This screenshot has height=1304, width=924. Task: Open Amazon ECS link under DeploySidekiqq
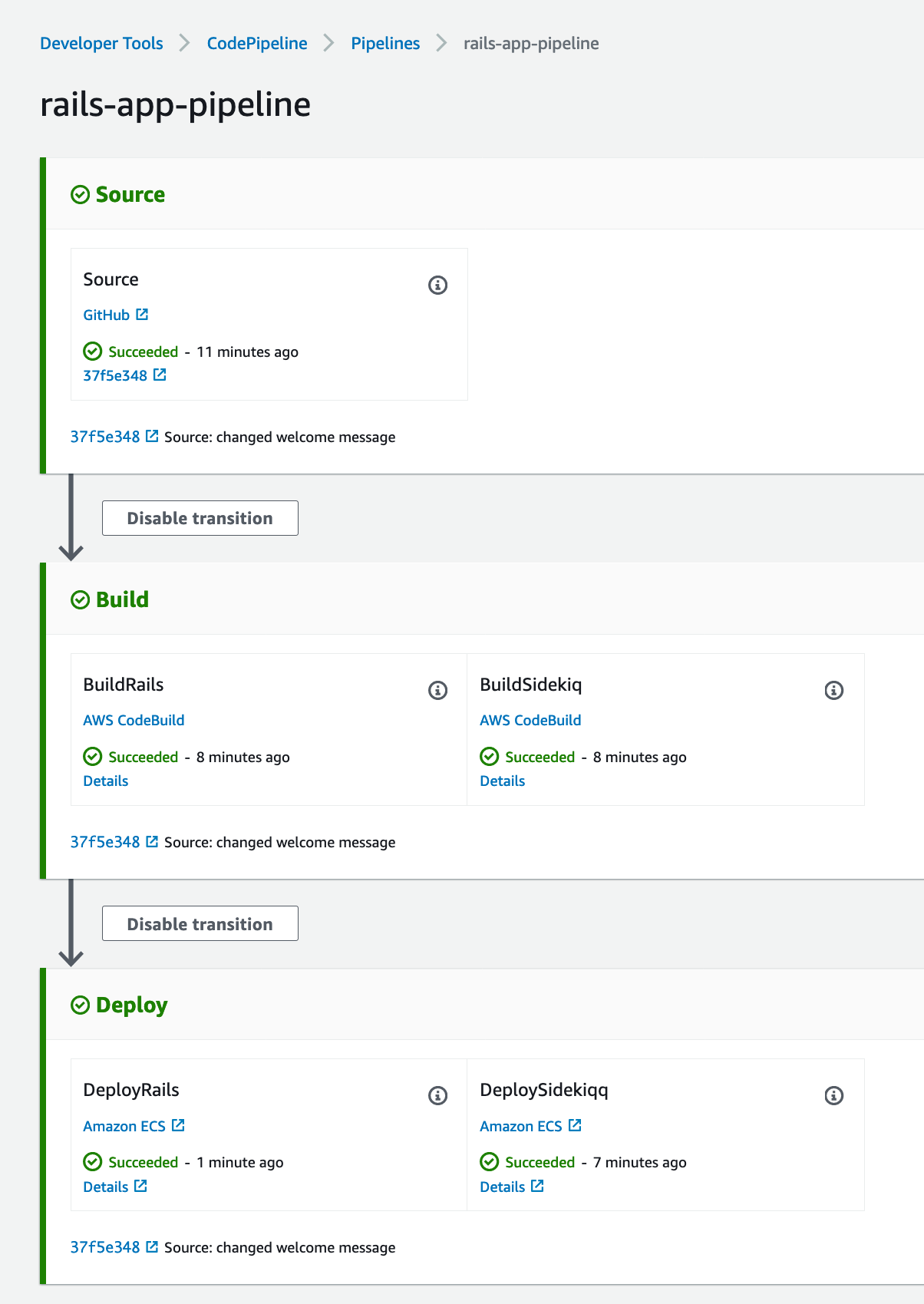click(521, 1126)
